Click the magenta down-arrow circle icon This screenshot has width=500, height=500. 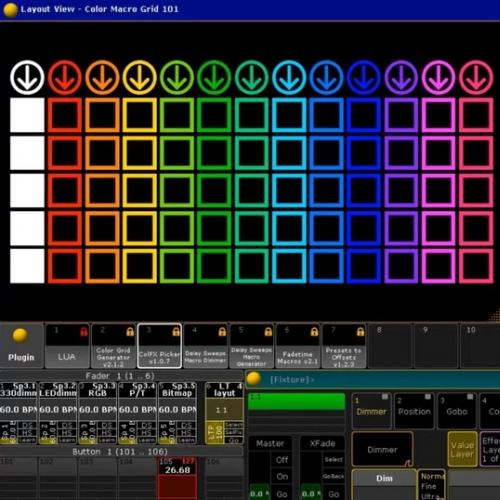(438, 77)
